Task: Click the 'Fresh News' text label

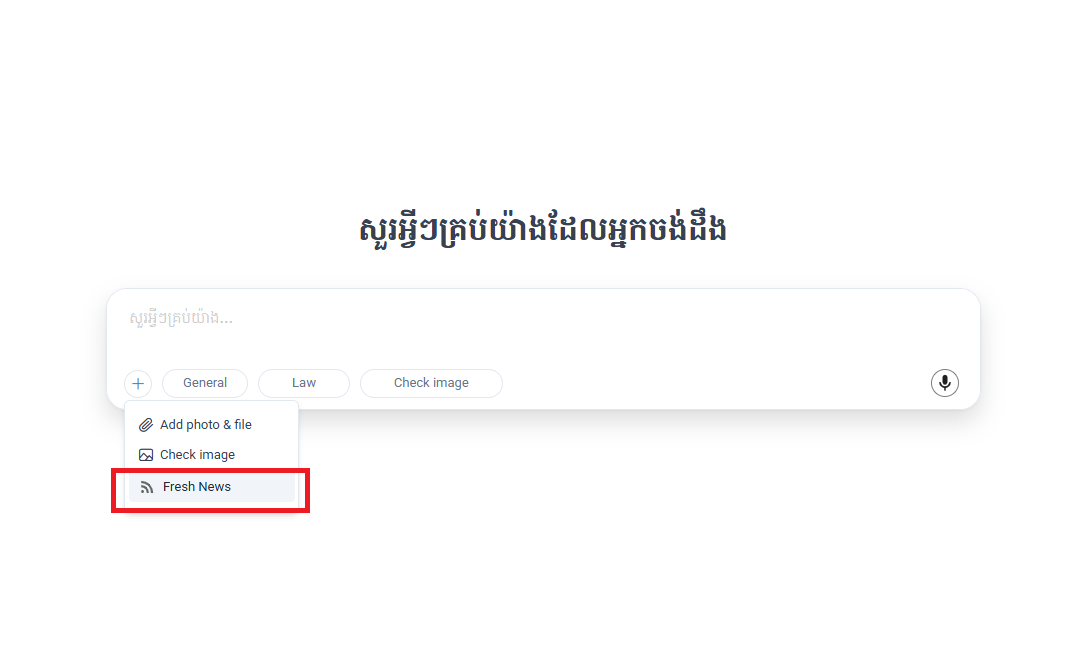Action: (197, 487)
